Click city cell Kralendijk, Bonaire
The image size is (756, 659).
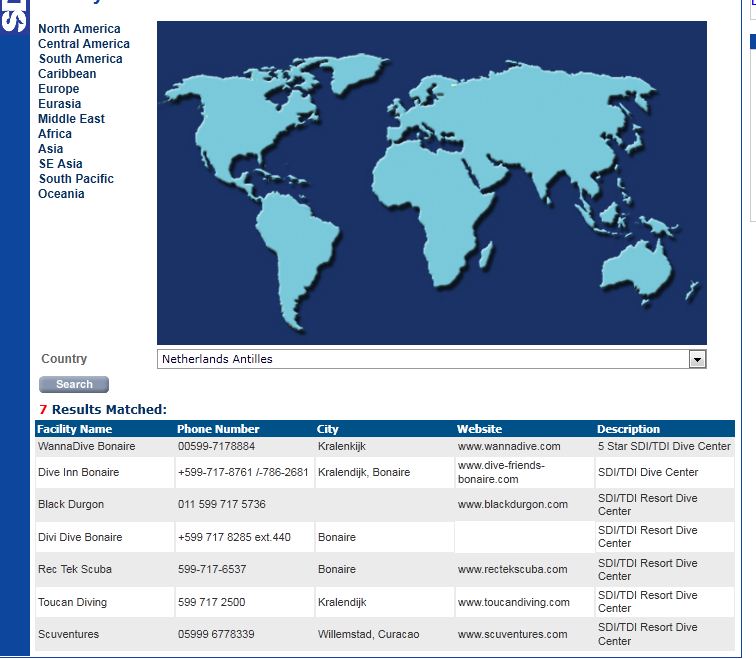[364, 472]
